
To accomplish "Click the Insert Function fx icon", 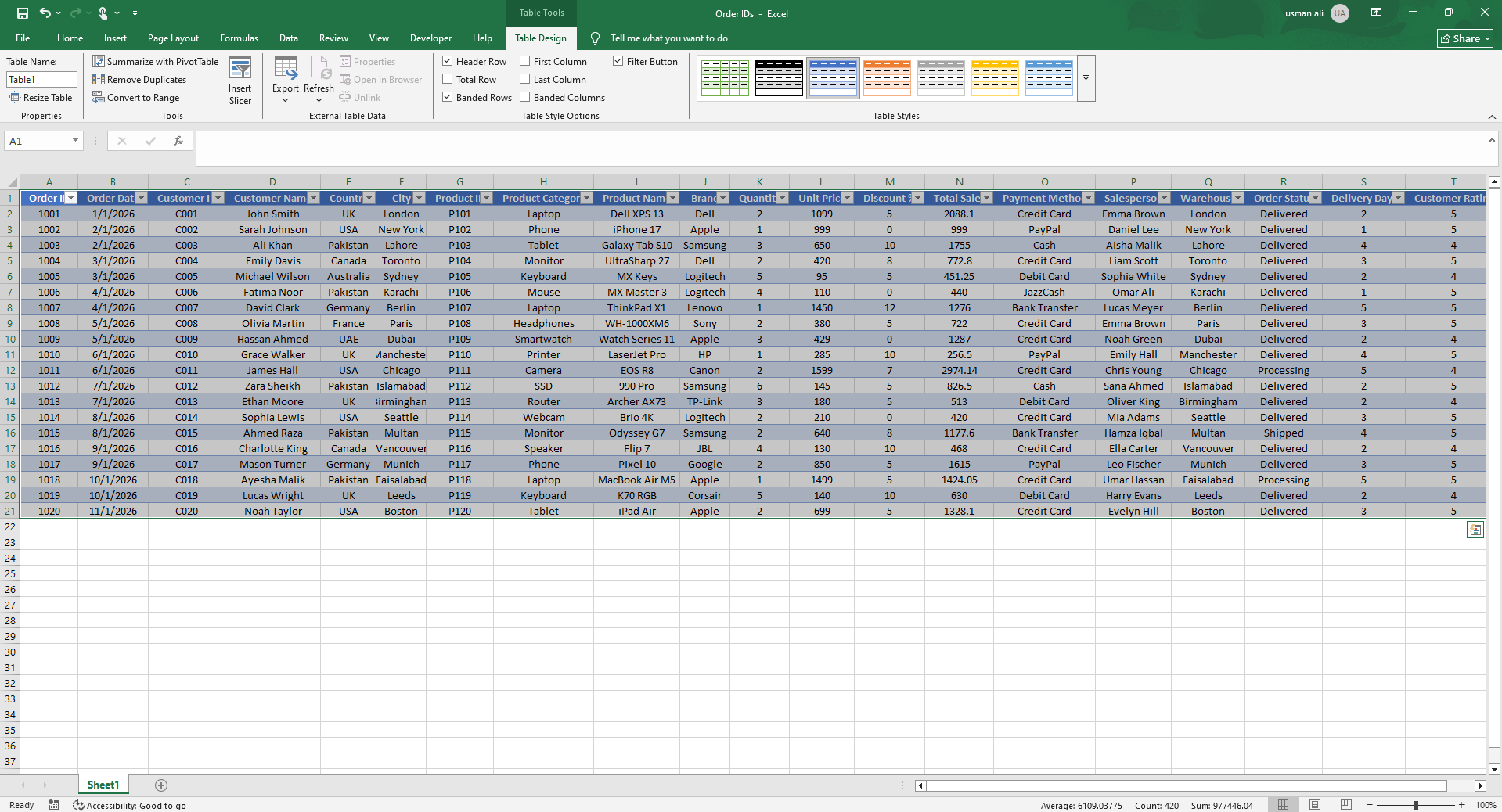I will coord(178,141).
